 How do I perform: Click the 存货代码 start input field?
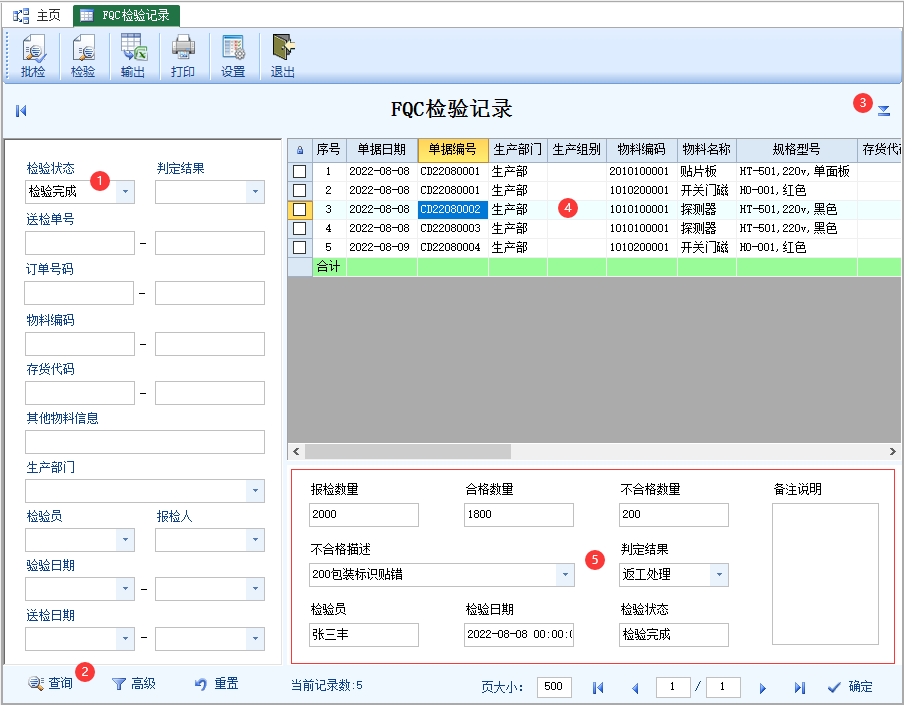click(x=80, y=393)
